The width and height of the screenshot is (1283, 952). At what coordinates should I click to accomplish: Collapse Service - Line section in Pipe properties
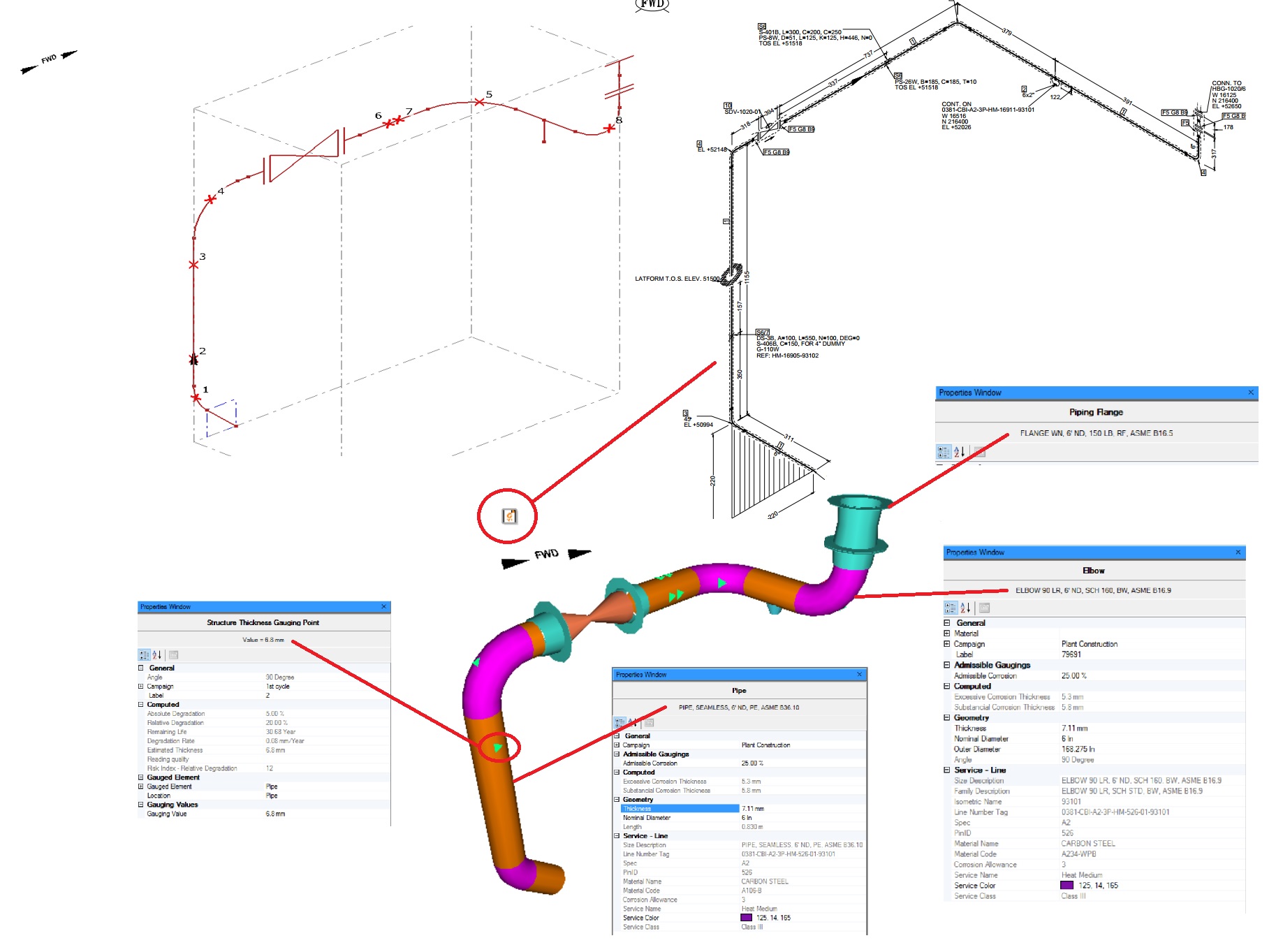[x=617, y=836]
